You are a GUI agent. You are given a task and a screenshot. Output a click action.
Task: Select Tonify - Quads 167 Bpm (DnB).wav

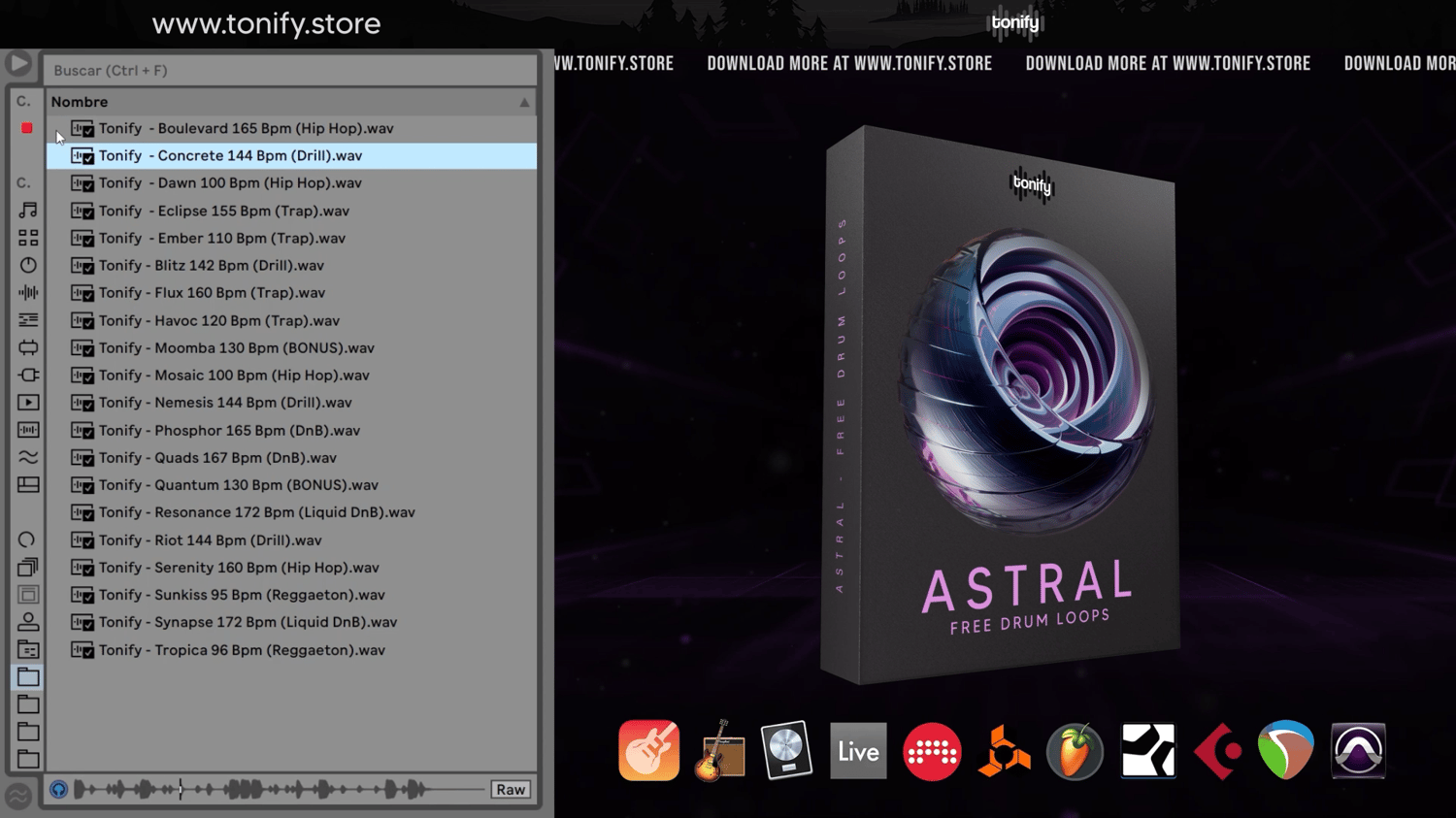[291, 457]
